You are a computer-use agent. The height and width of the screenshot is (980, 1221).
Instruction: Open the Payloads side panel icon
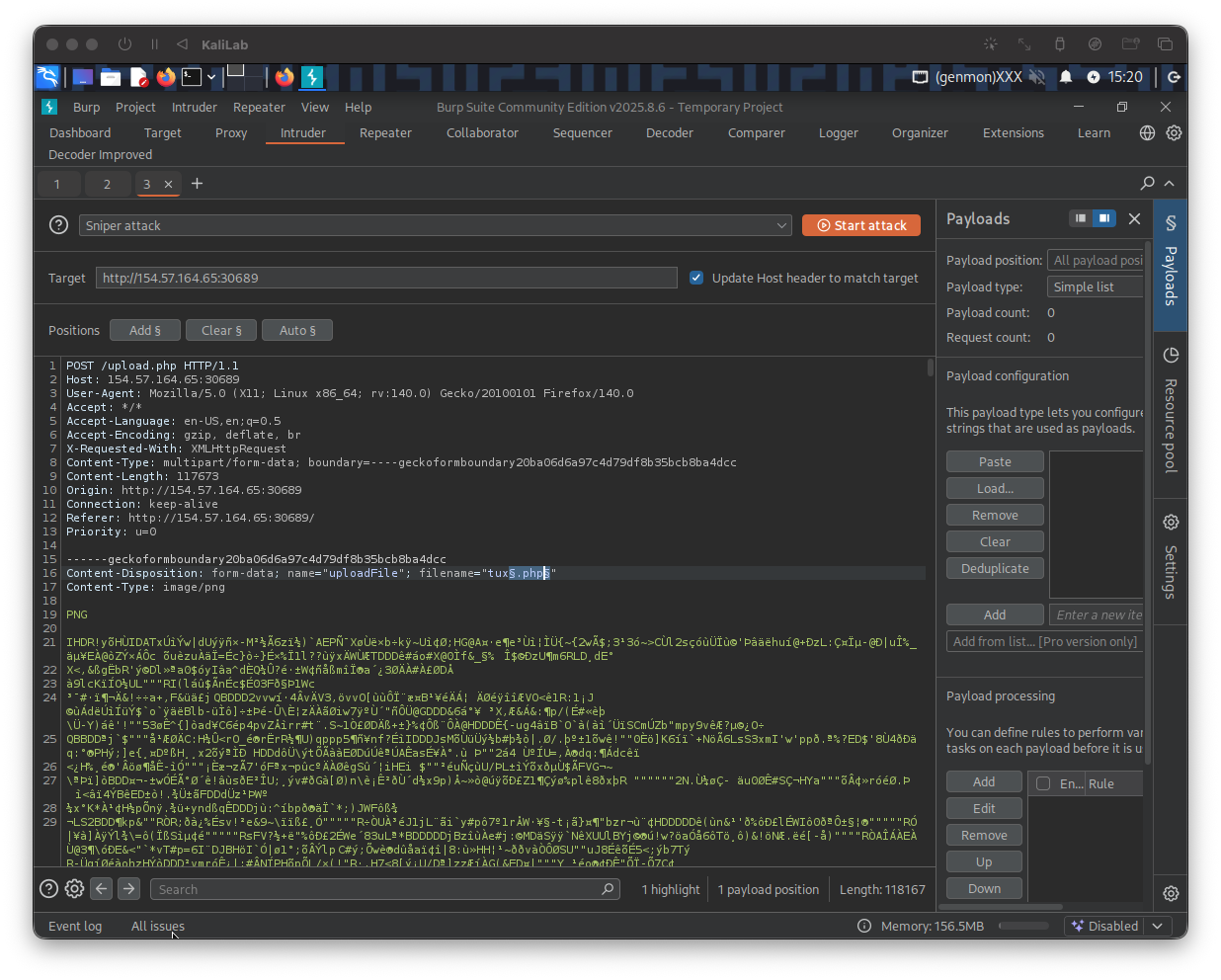[1170, 223]
